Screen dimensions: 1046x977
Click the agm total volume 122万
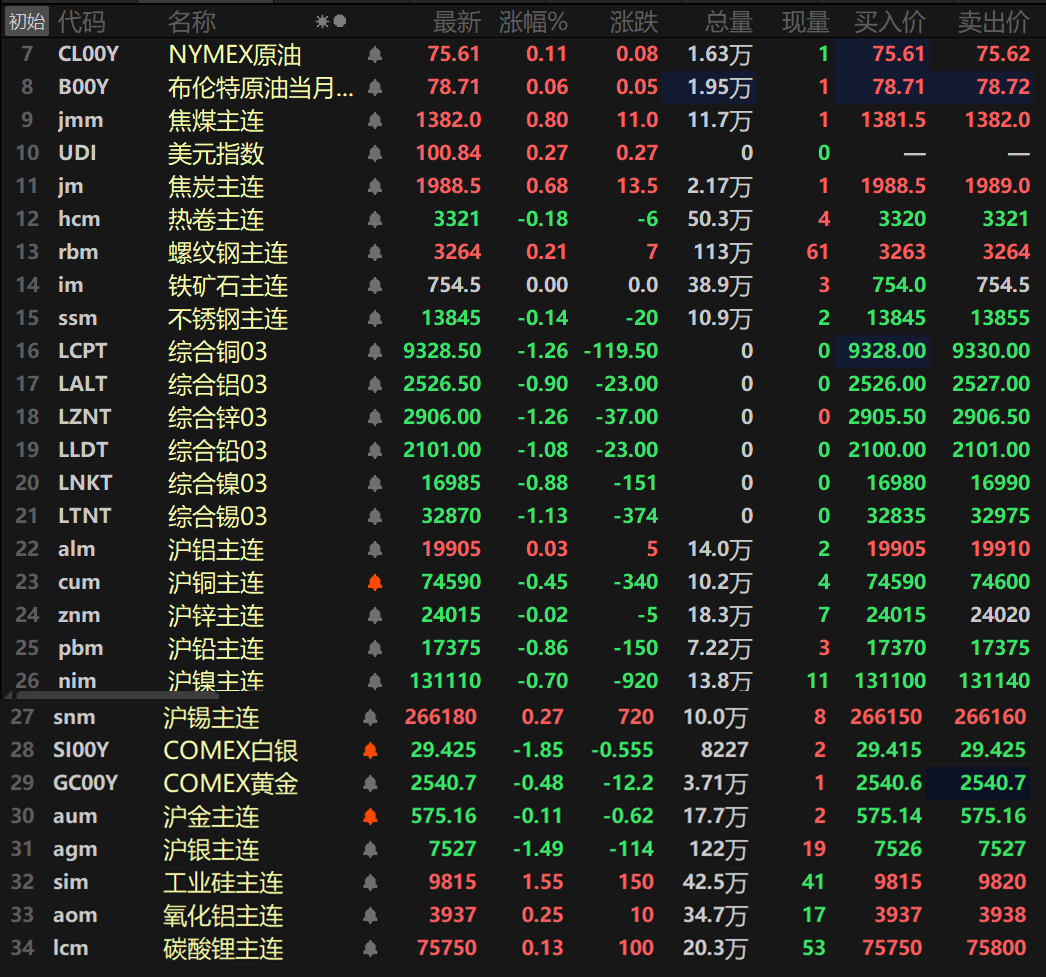(x=718, y=850)
